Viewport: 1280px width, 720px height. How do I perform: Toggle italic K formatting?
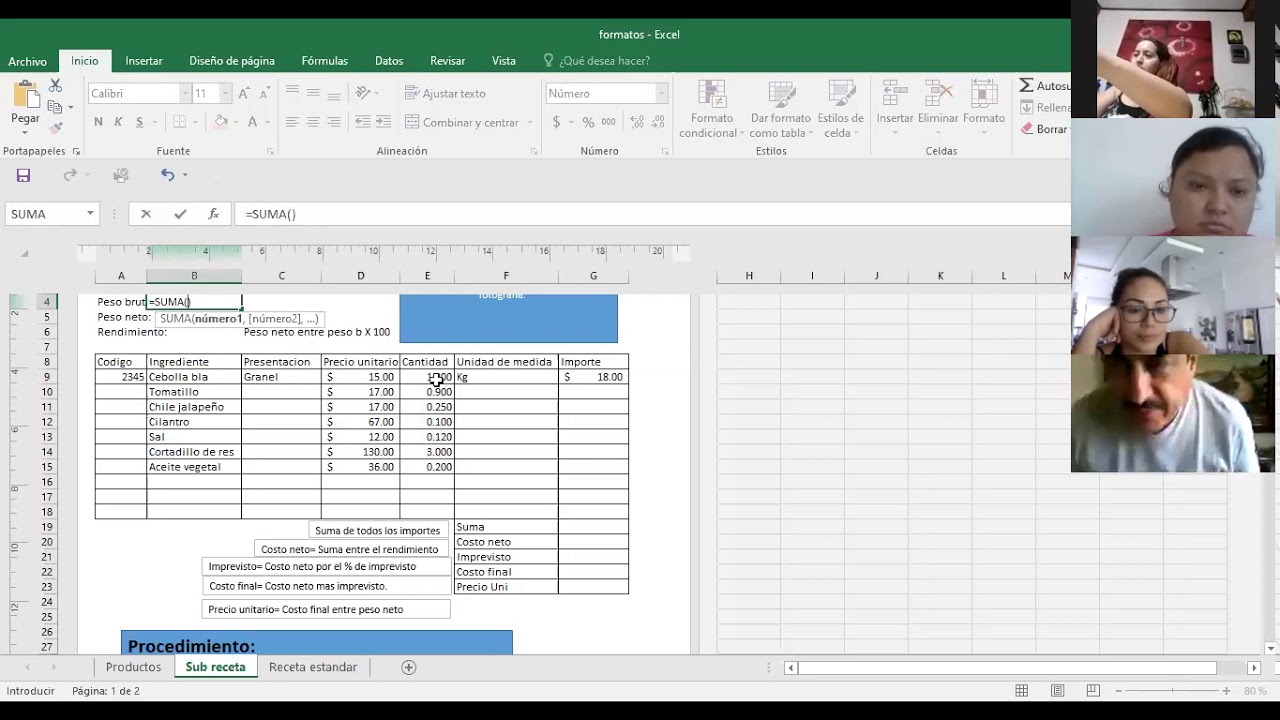[118, 122]
